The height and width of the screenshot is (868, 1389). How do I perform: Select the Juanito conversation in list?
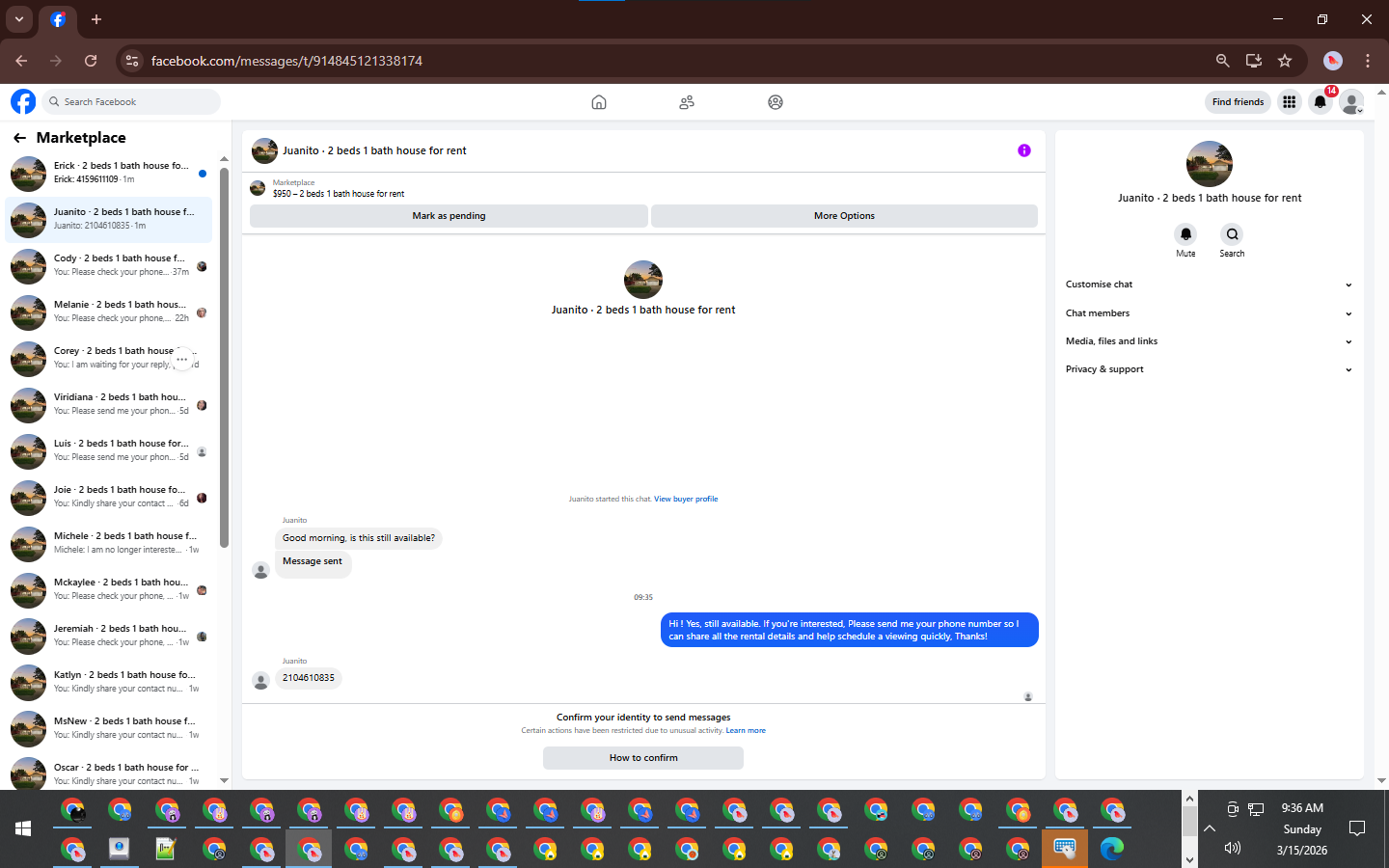pyautogui.click(x=108, y=220)
